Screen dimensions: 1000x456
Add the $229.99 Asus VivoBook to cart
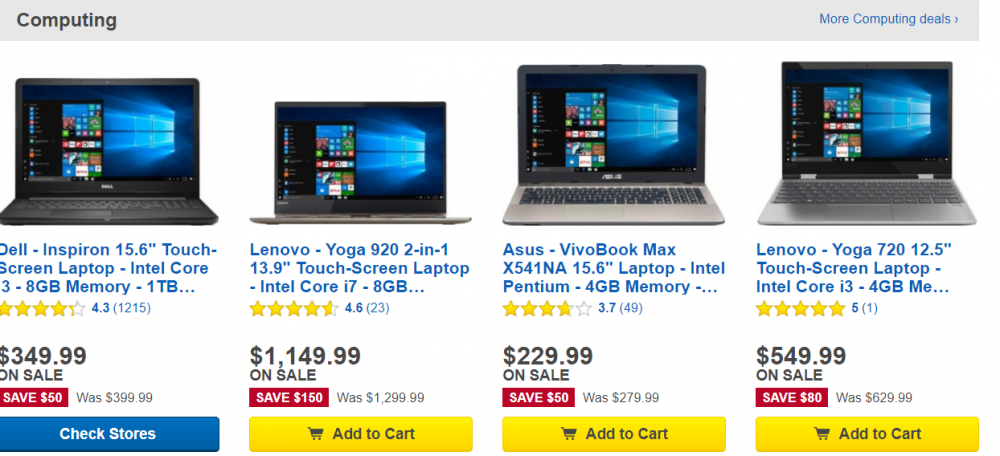click(x=613, y=434)
